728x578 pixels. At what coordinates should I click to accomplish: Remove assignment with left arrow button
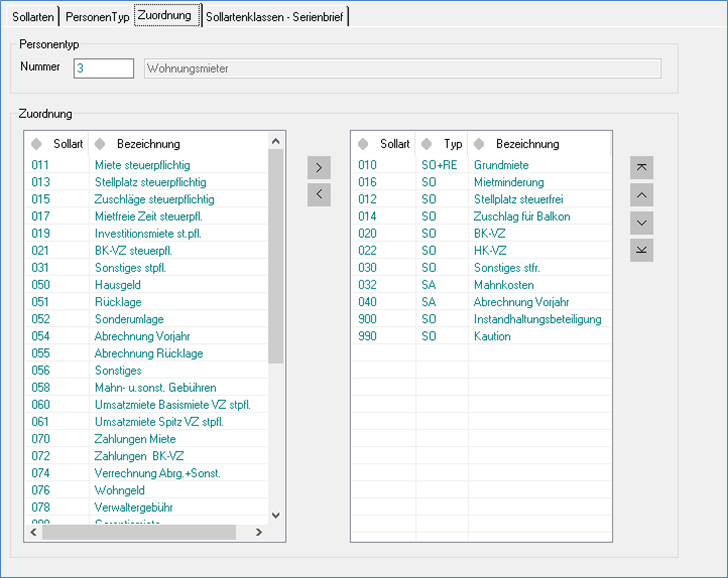(x=318, y=194)
